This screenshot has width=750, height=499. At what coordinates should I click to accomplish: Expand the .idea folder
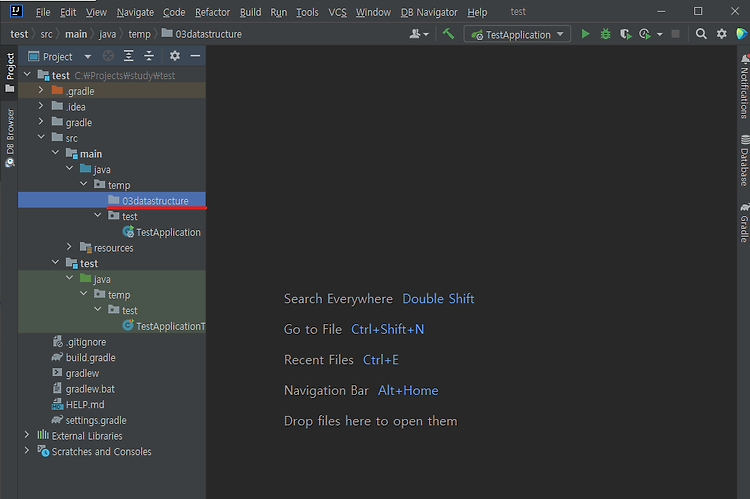[41, 106]
